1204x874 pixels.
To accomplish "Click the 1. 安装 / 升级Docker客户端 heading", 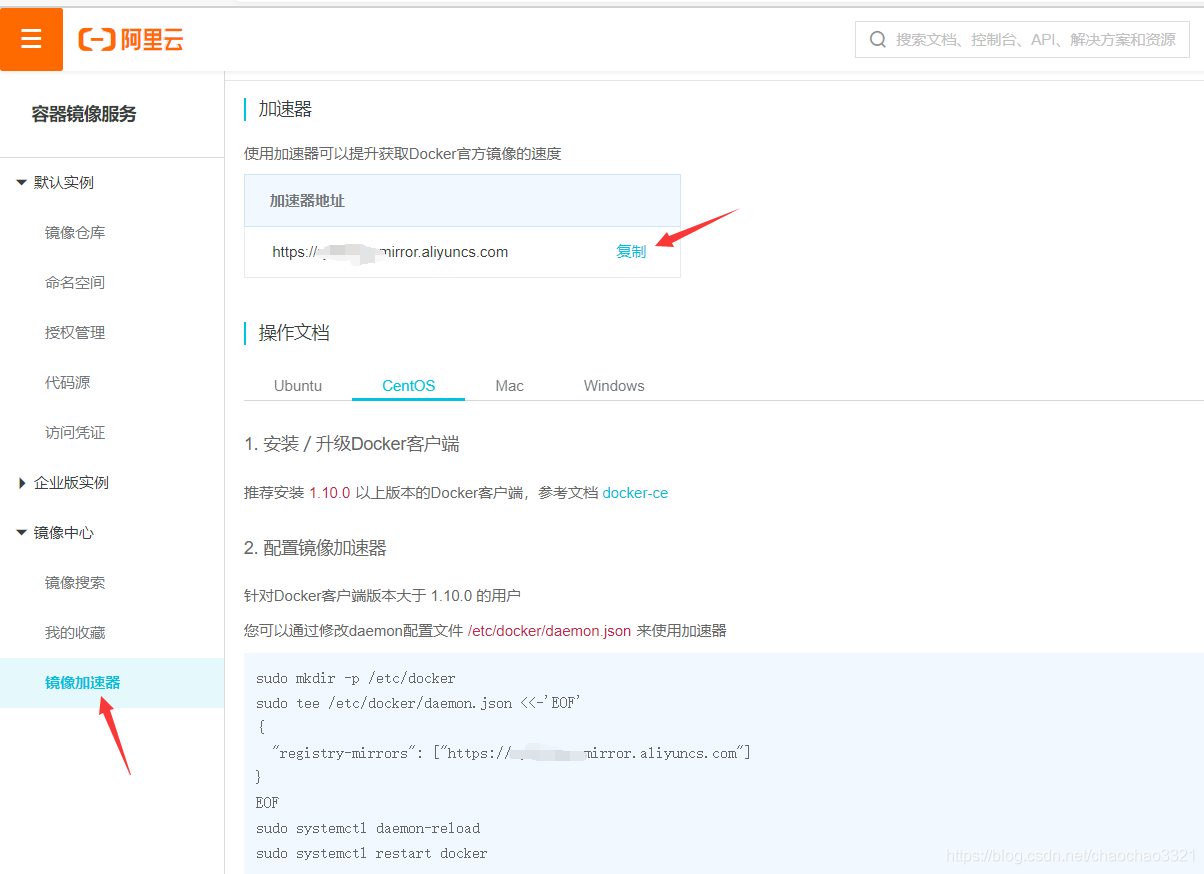I will pyautogui.click(x=352, y=444).
